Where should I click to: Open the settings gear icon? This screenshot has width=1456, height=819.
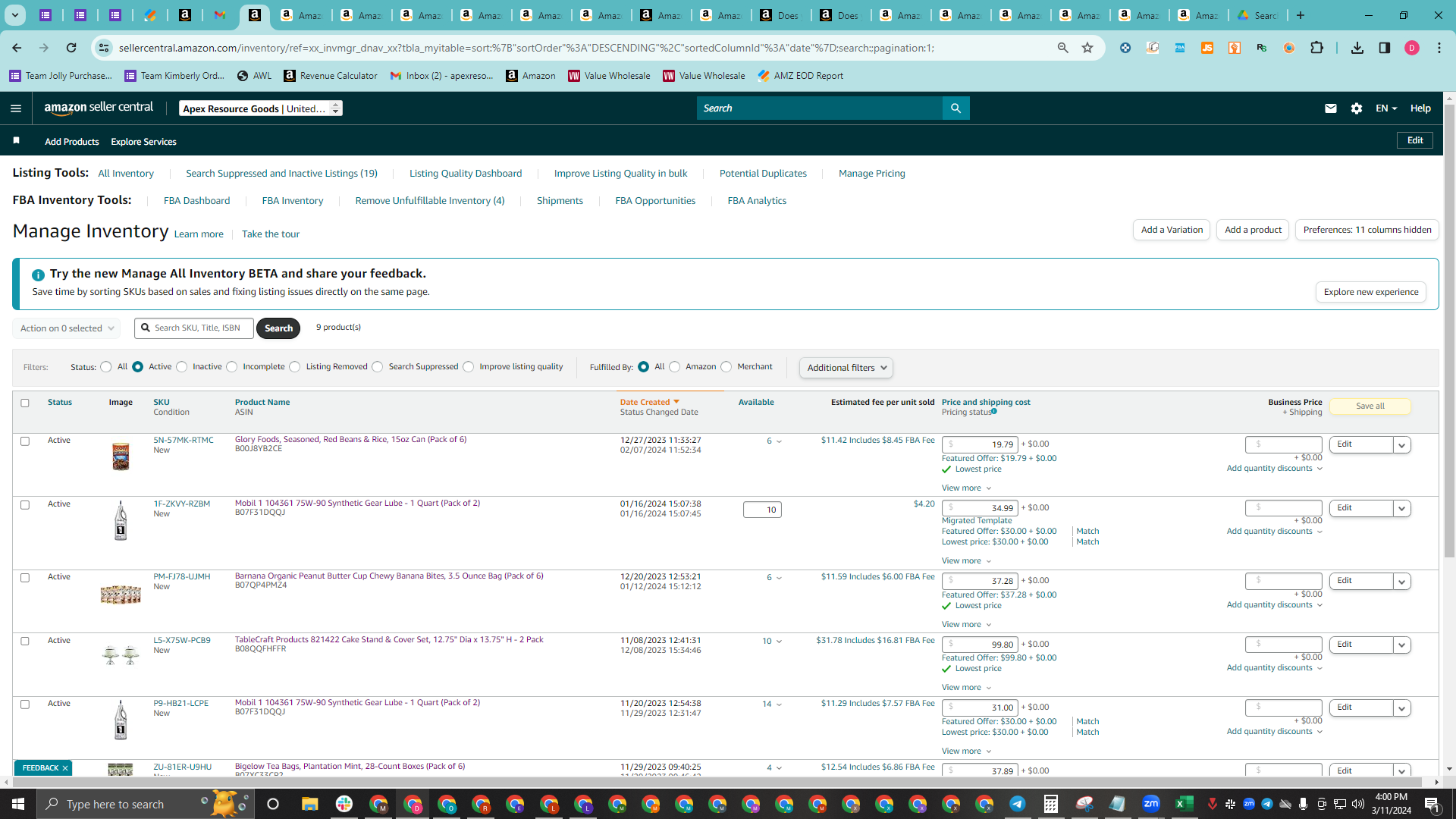pos(1357,108)
